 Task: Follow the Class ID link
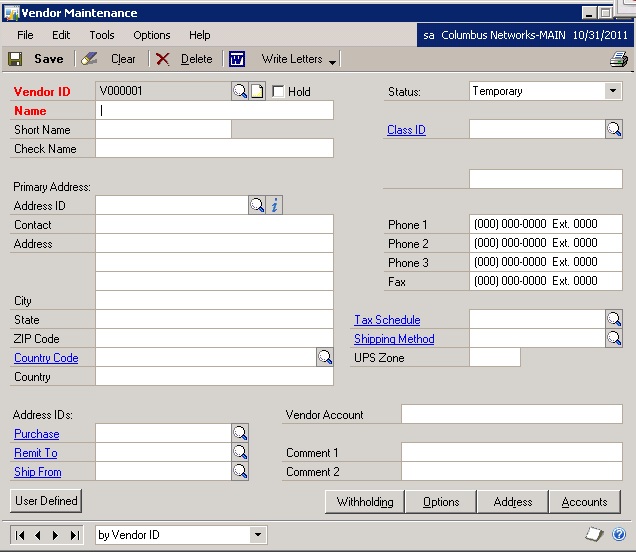tap(406, 130)
